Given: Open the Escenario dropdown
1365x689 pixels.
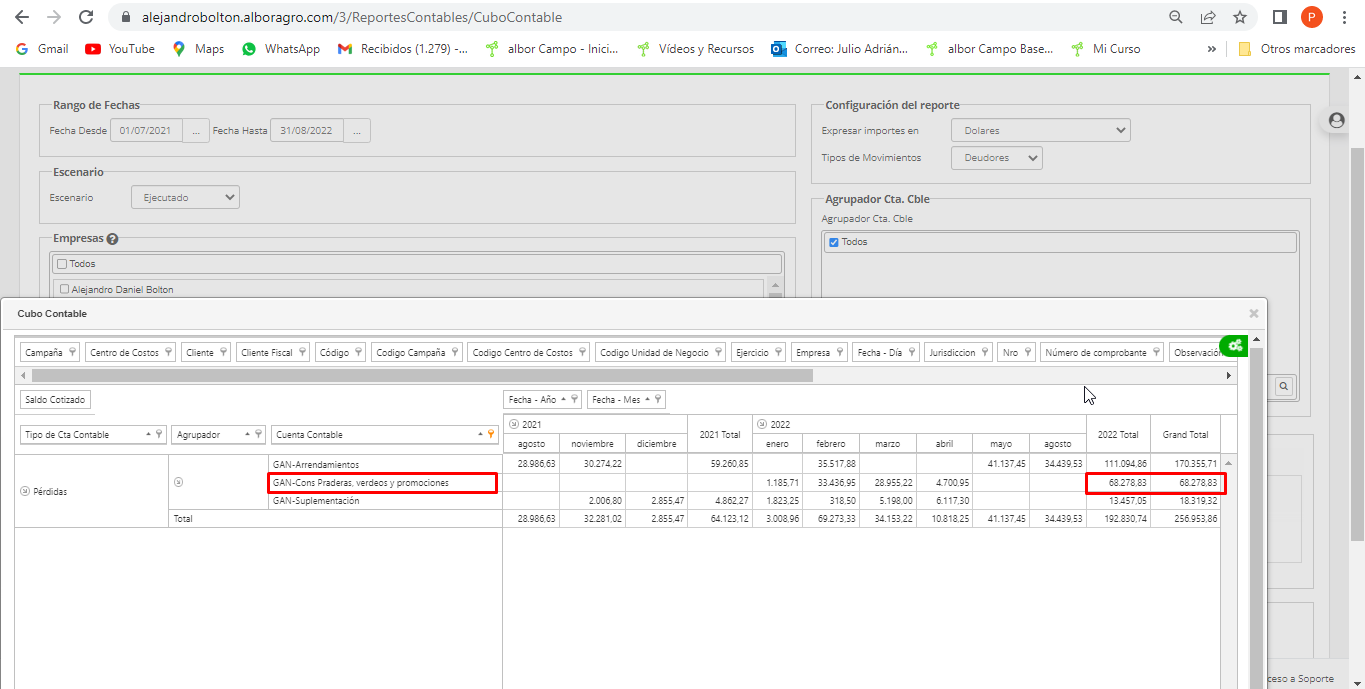Looking at the screenshot, I should [185, 198].
